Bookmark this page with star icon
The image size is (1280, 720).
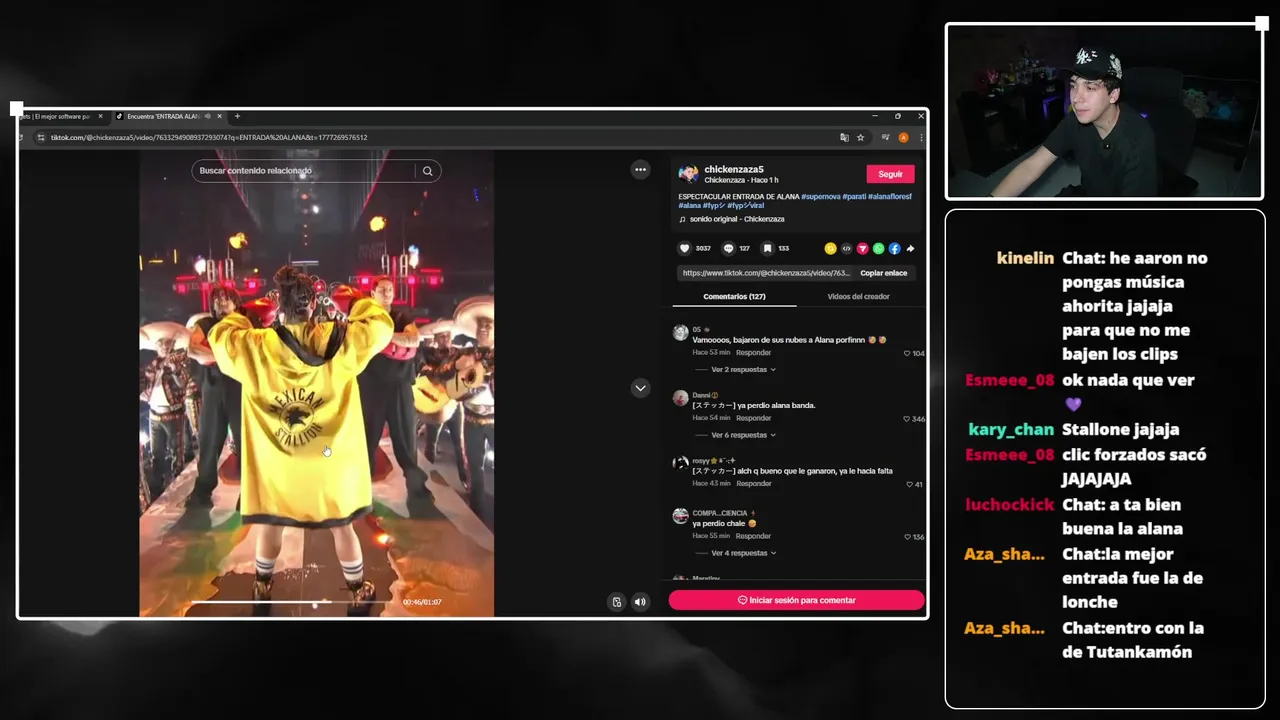coord(860,138)
